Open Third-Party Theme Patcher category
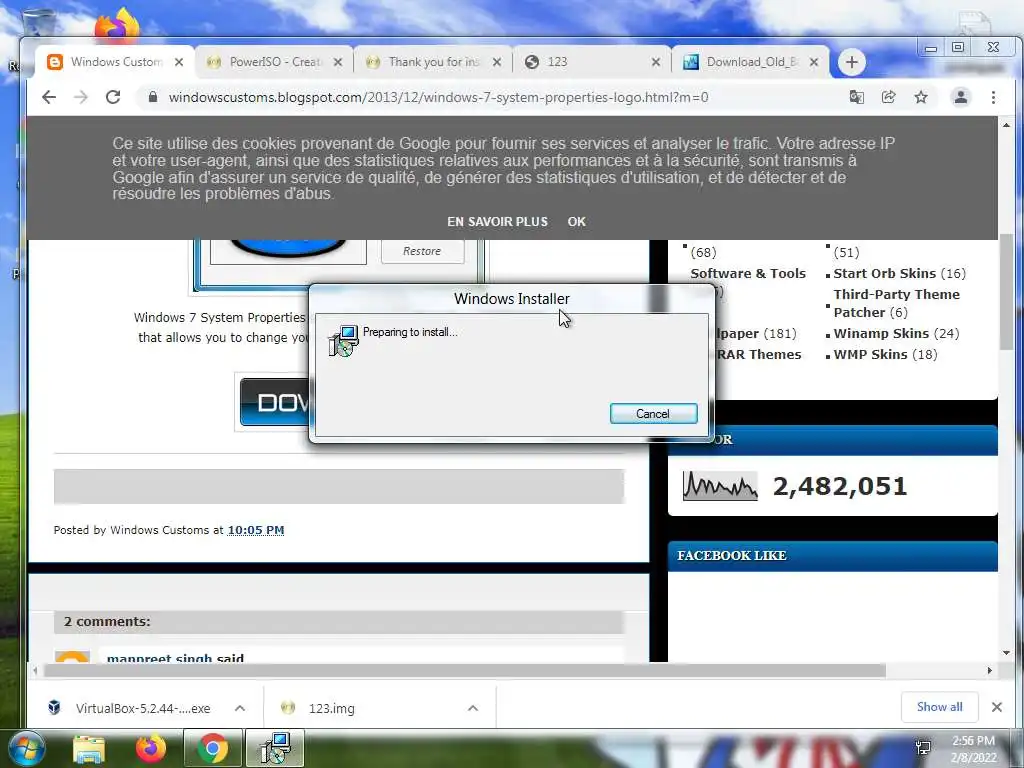Image resolution: width=1024 pixels, height=768 pixels. [x=896, y=303]
